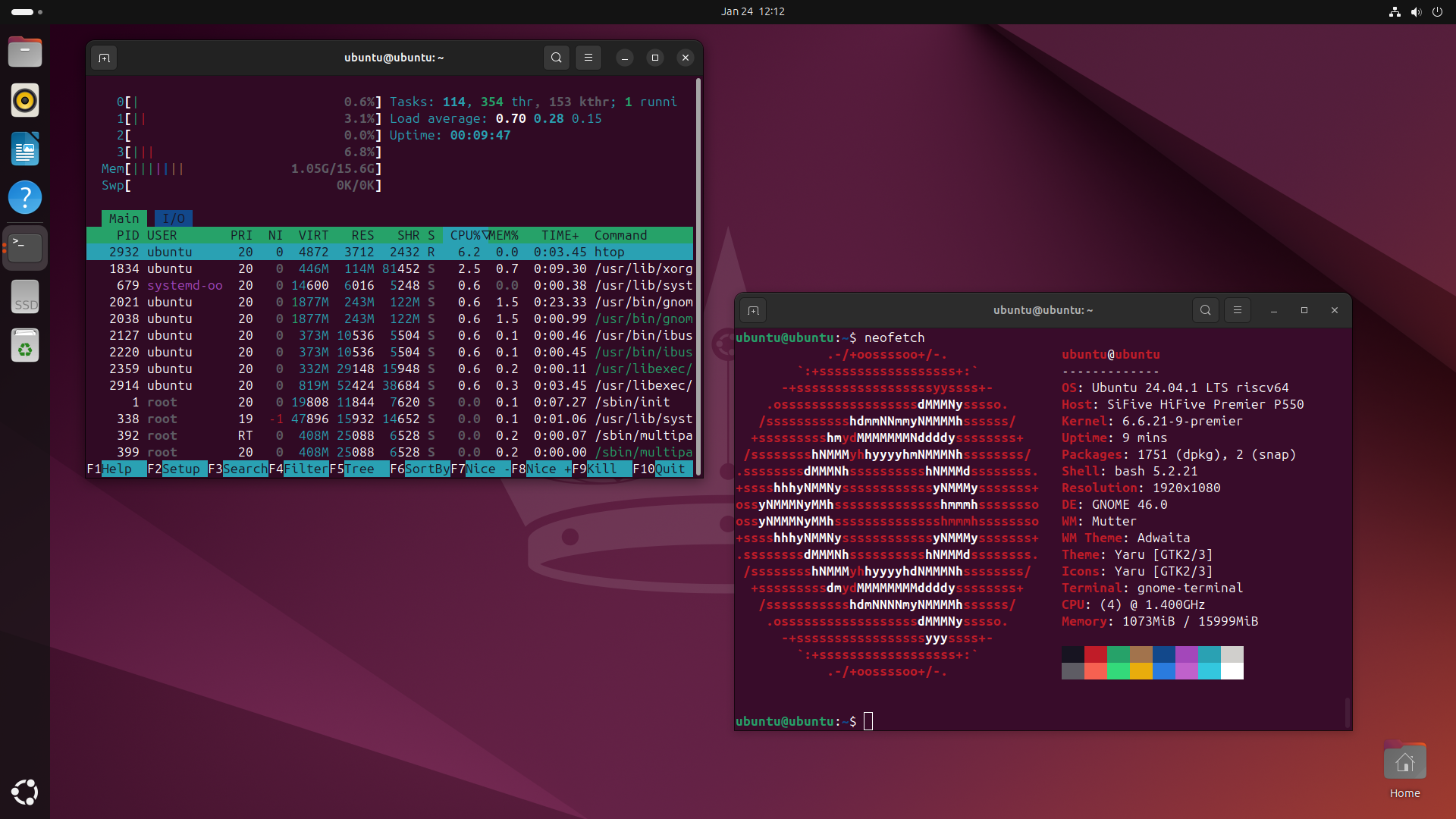Click the volume icon in top bar
Screen dimensions: 1456x819
pos(1416,11)
